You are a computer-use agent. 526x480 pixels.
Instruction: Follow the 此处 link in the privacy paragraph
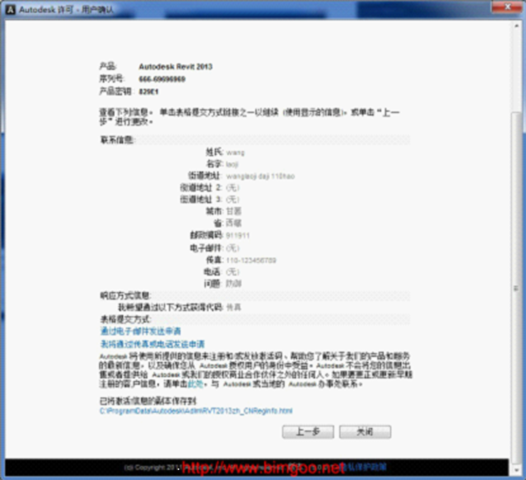click(195, 384)
